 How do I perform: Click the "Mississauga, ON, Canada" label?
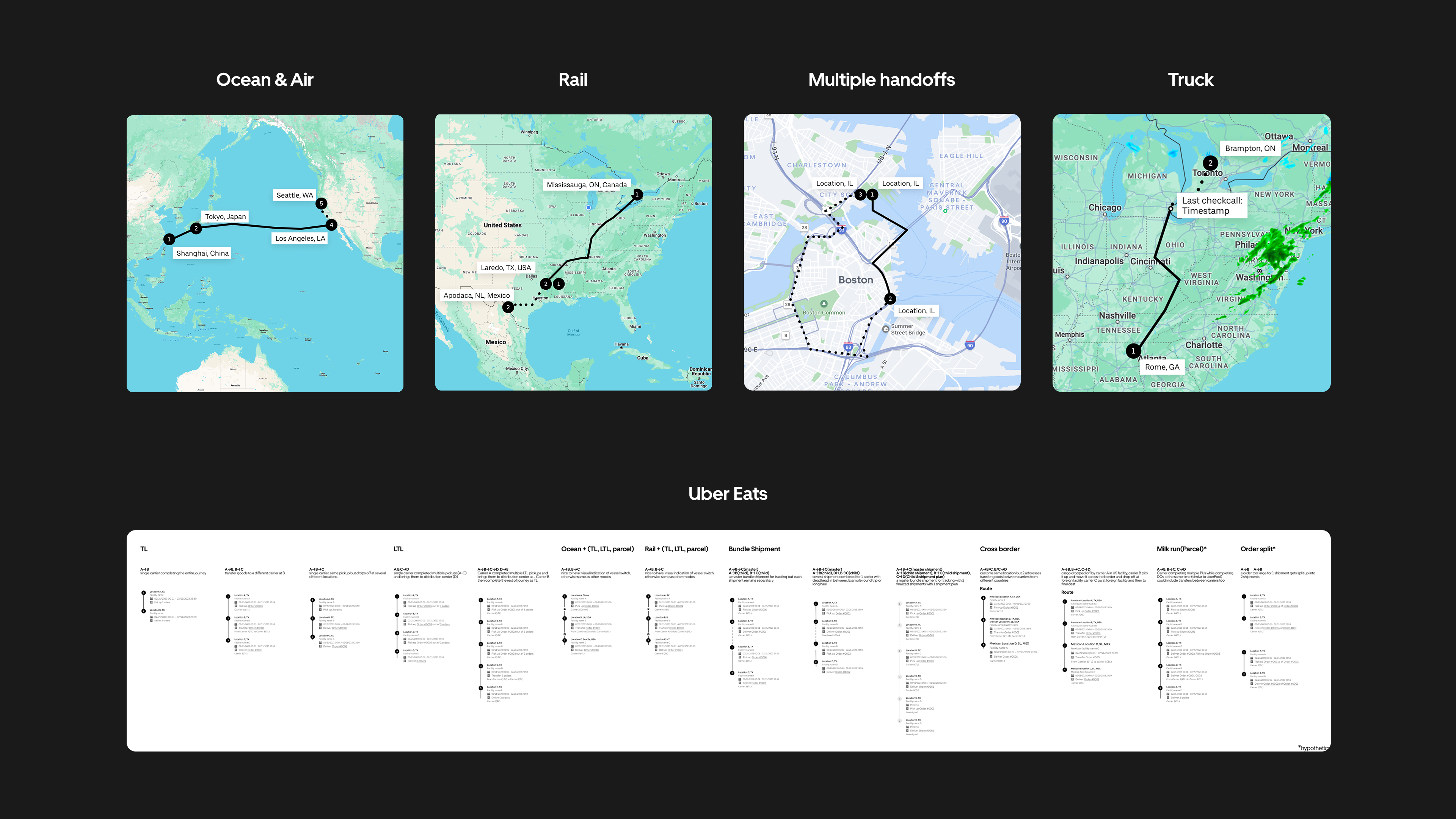[x=587, y=185]
